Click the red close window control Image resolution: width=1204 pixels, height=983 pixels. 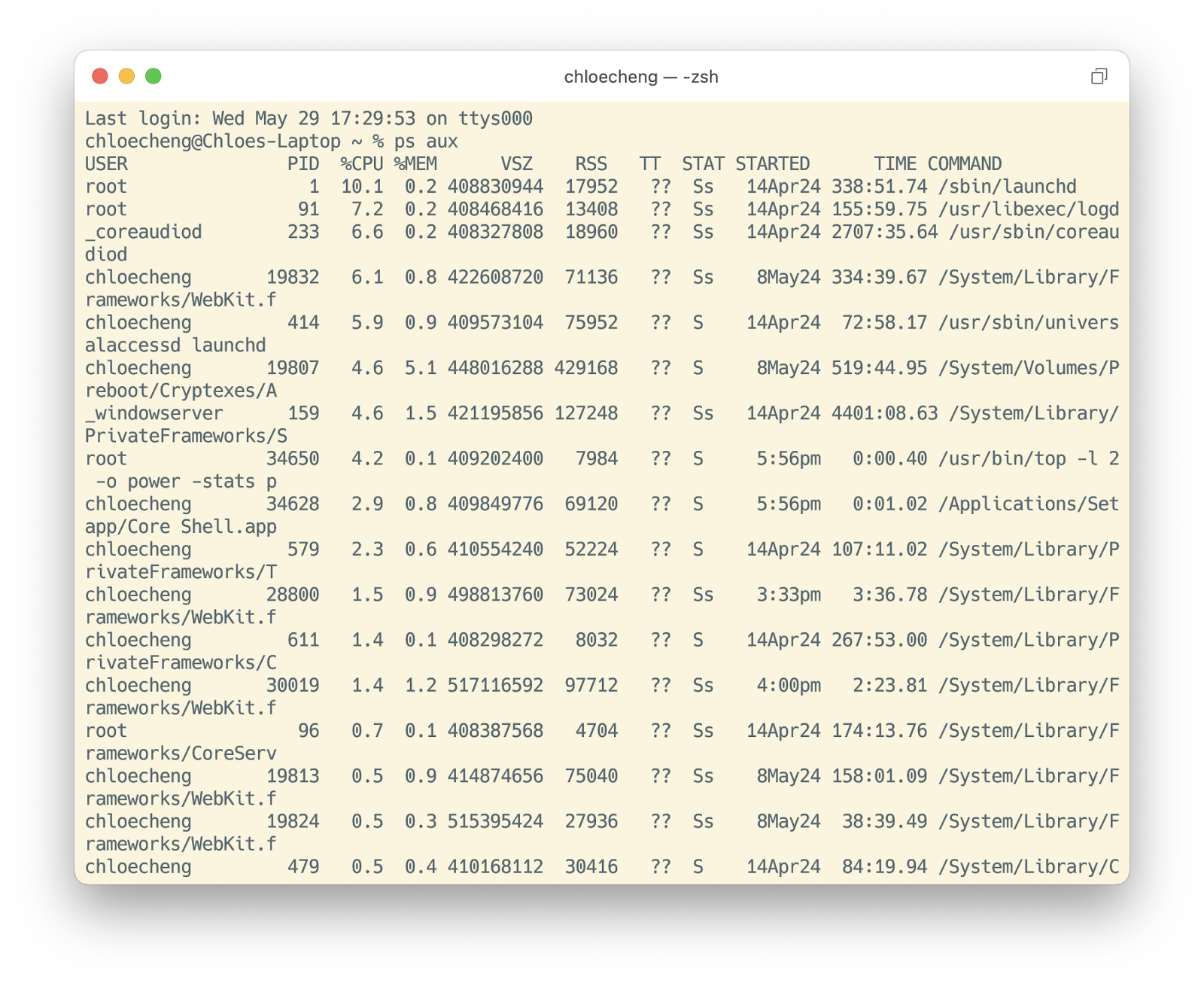tap(101, 75)
